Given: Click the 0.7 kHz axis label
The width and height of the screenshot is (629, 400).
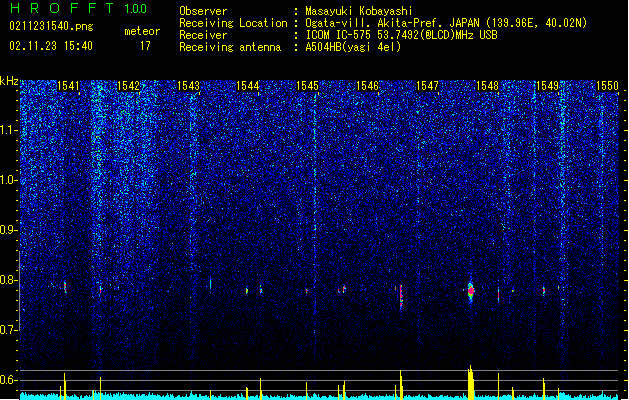Looking at the screenshot, I should pos(9,330).
